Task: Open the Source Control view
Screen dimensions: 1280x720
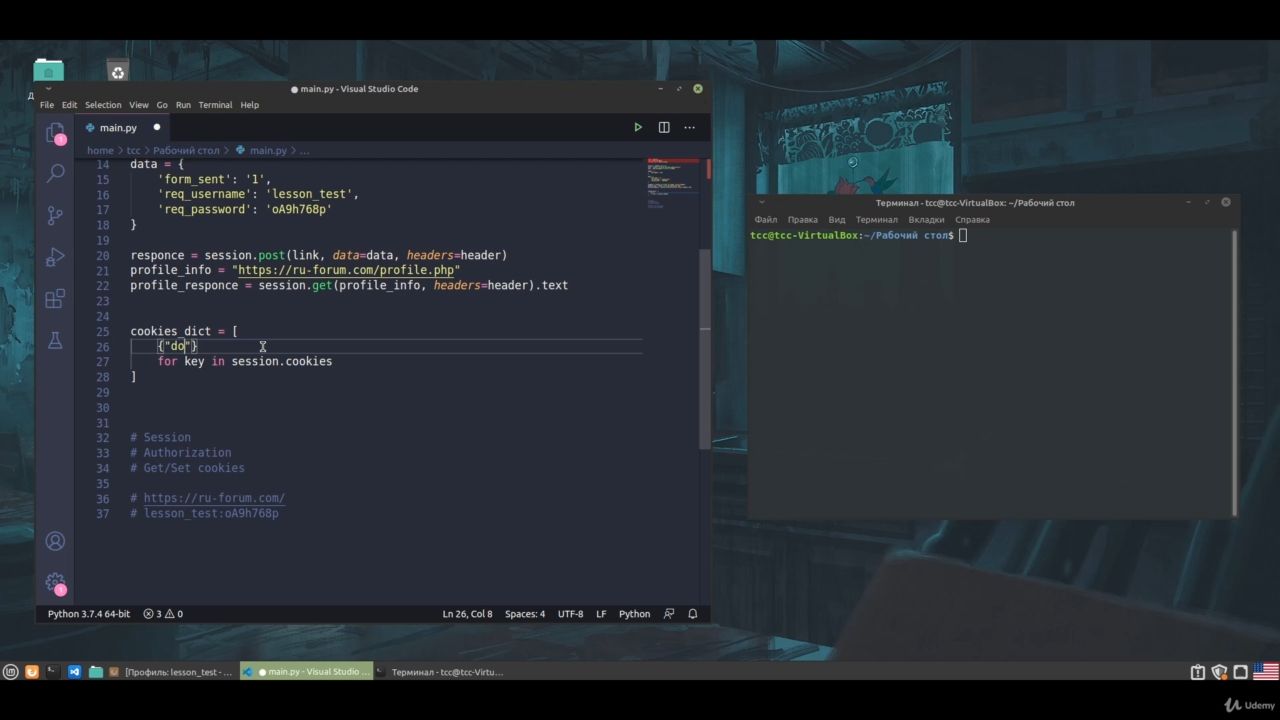Action: click(x=55, y=215)
